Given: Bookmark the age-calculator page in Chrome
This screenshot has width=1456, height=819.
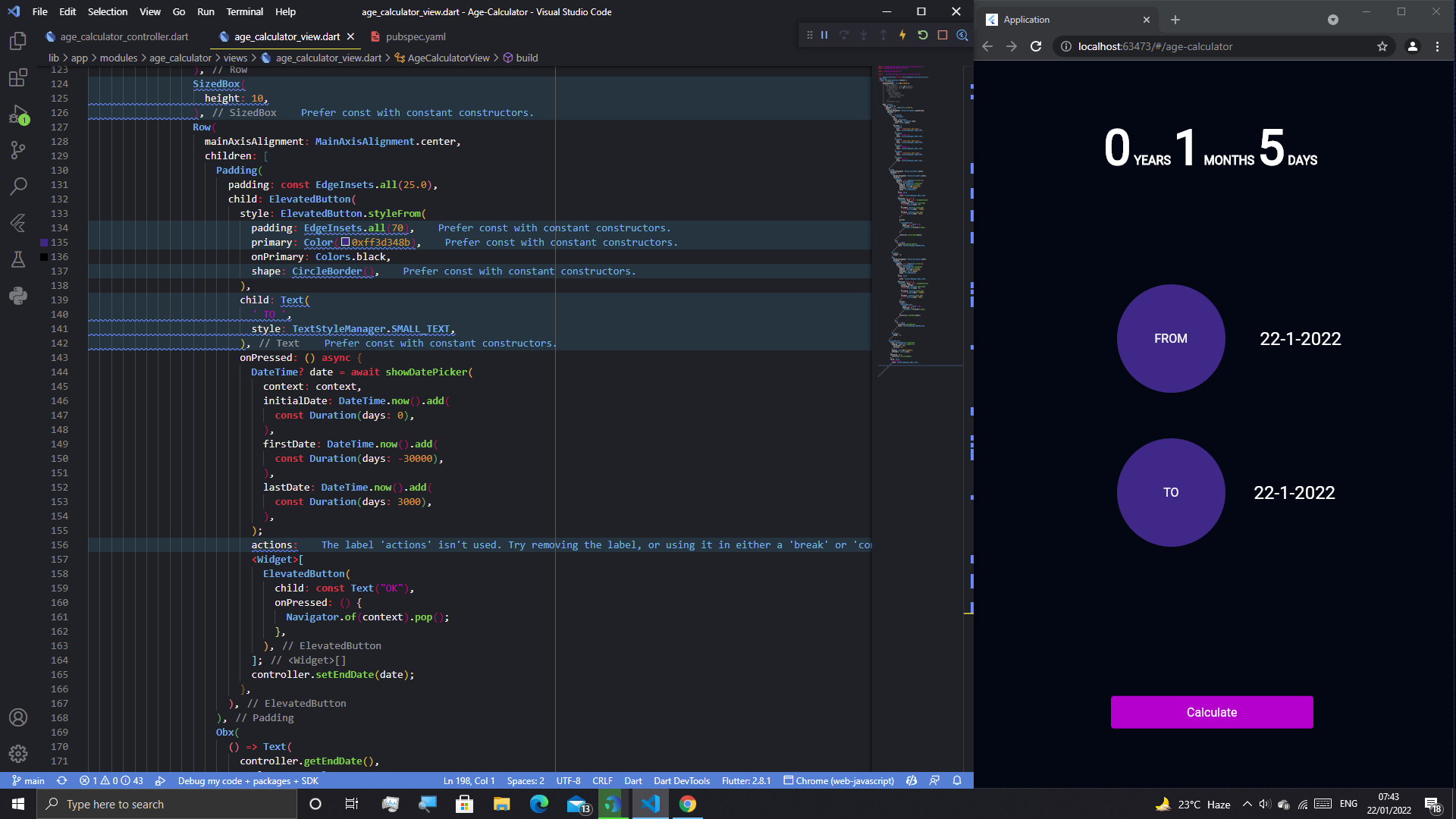Looking at the screenshot, I should pyautogui.click(x=1382, y=46).
